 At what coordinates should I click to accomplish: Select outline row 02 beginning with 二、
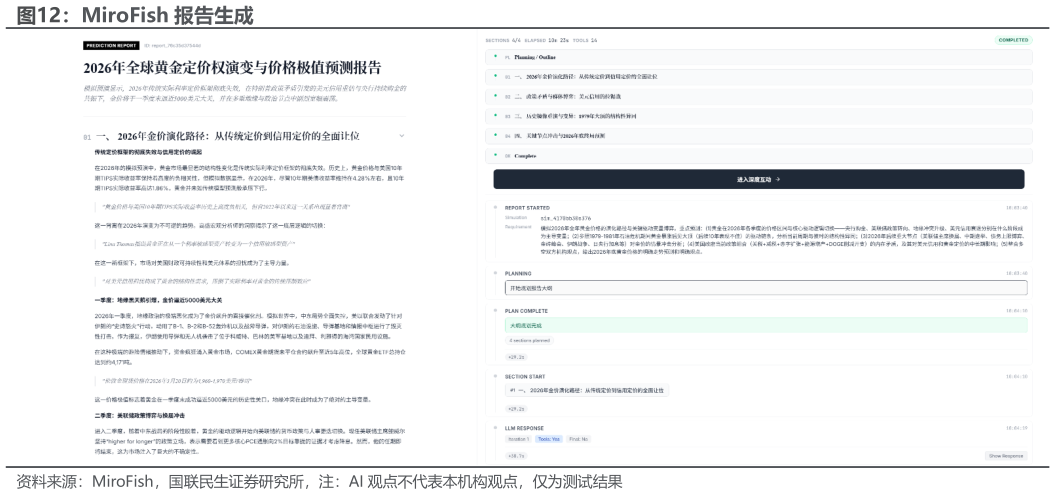[758, 96]
